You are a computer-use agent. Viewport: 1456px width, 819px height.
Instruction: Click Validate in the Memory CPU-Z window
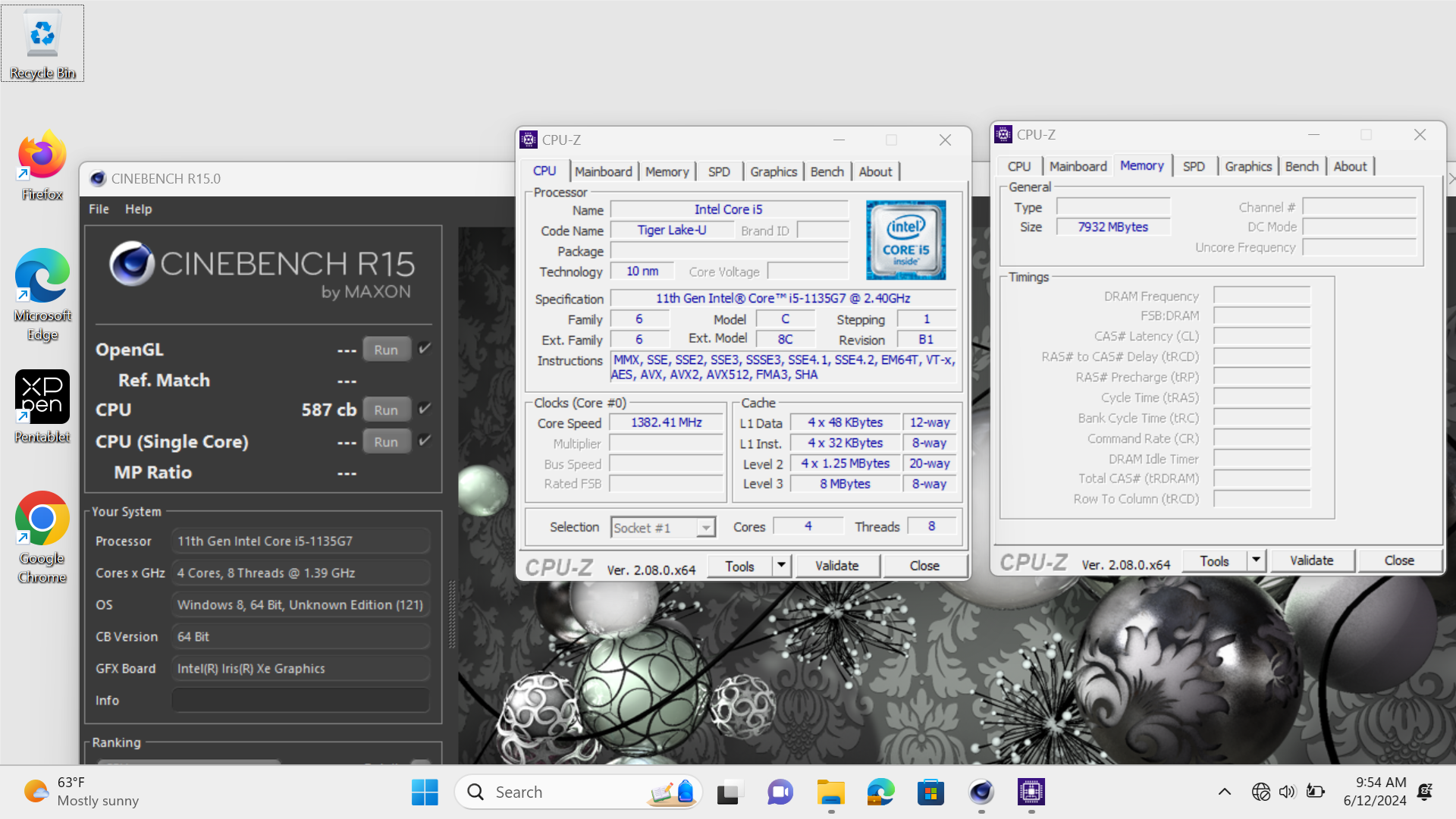(1312, 560)
